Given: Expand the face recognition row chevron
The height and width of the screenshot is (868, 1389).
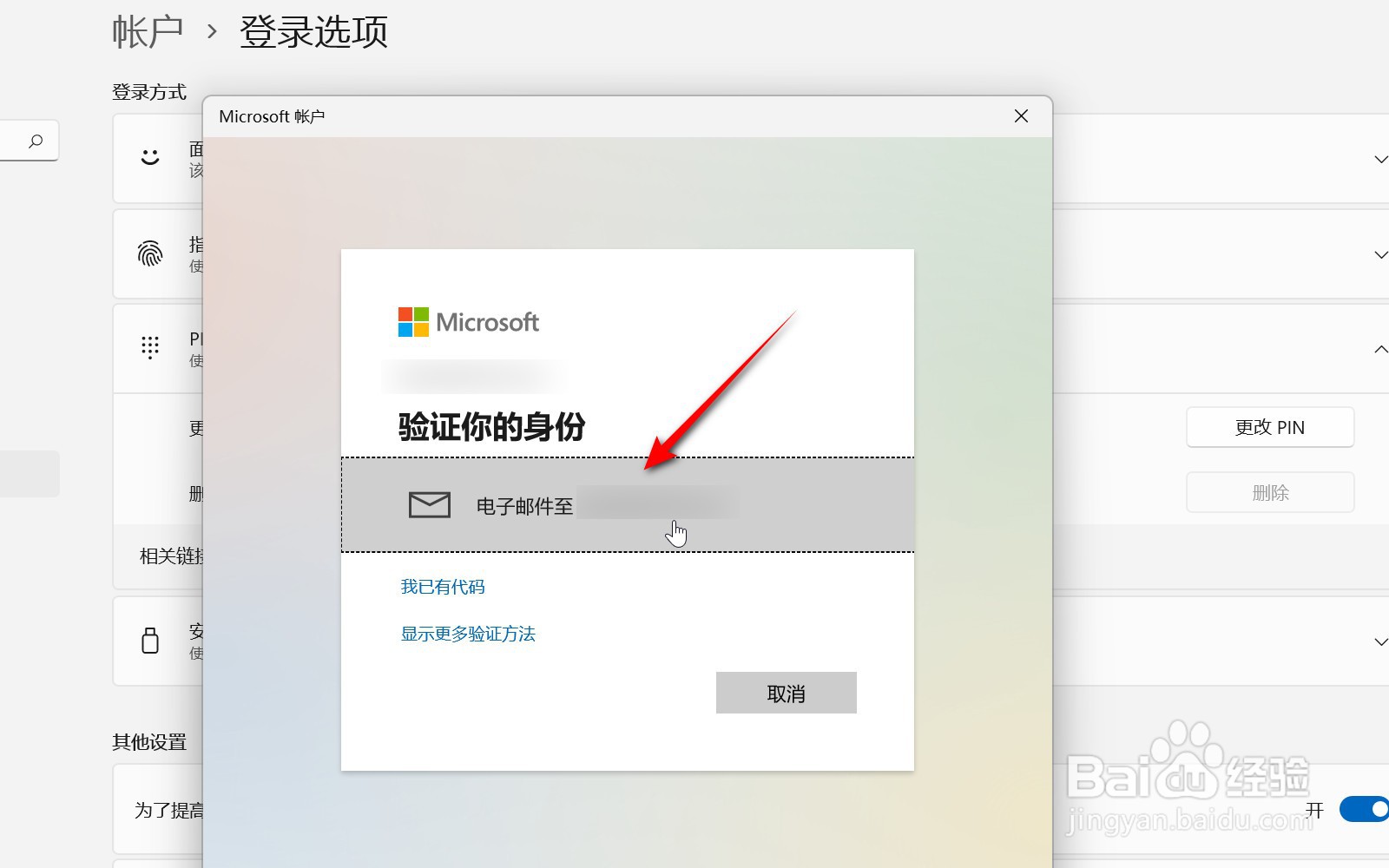Looking at the screenshot, I should [x=1380, y=159].
